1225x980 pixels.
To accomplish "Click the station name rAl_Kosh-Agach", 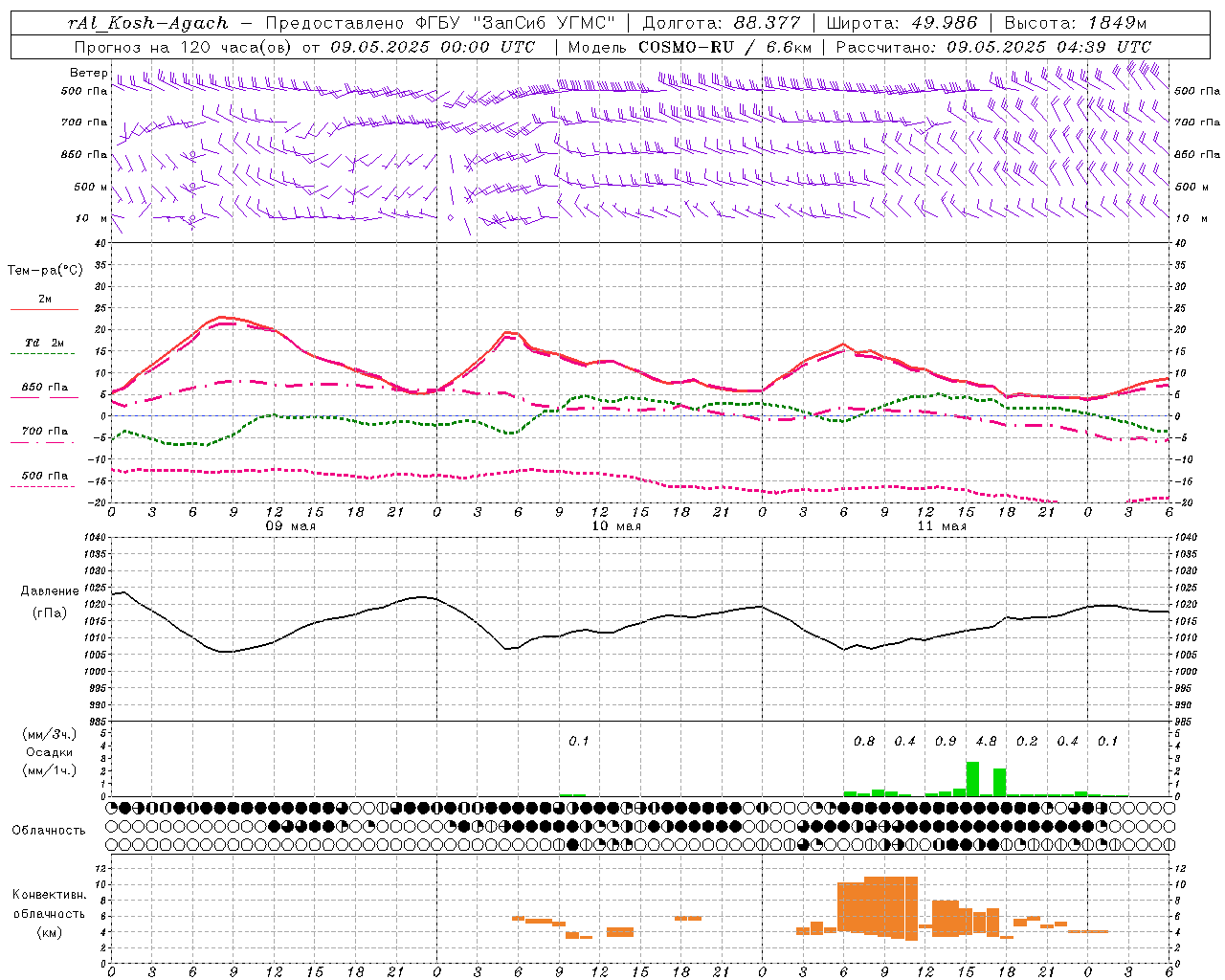I will (x=148, y=23).
